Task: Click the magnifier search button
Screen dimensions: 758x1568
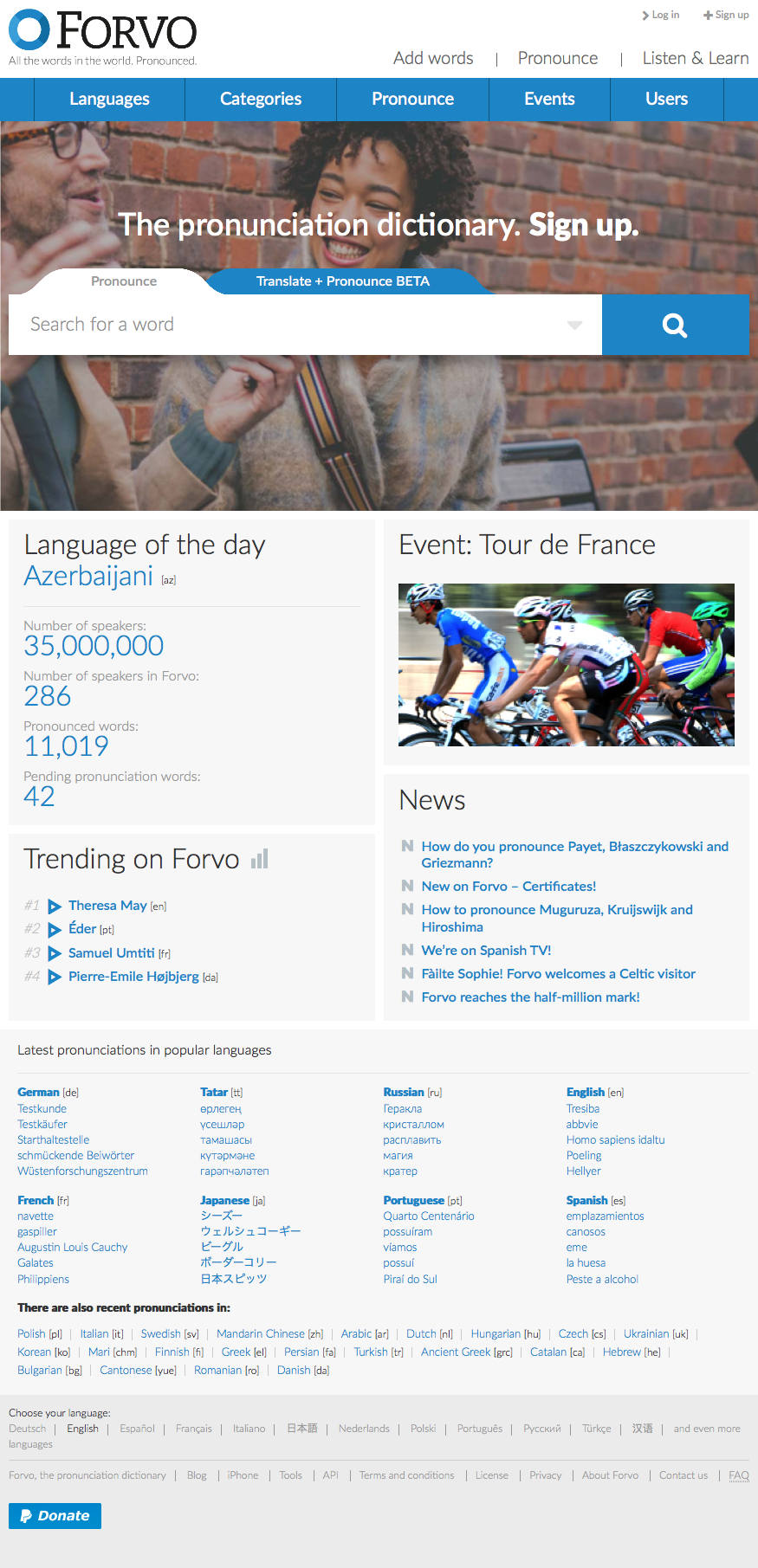Action: [675, 325]
